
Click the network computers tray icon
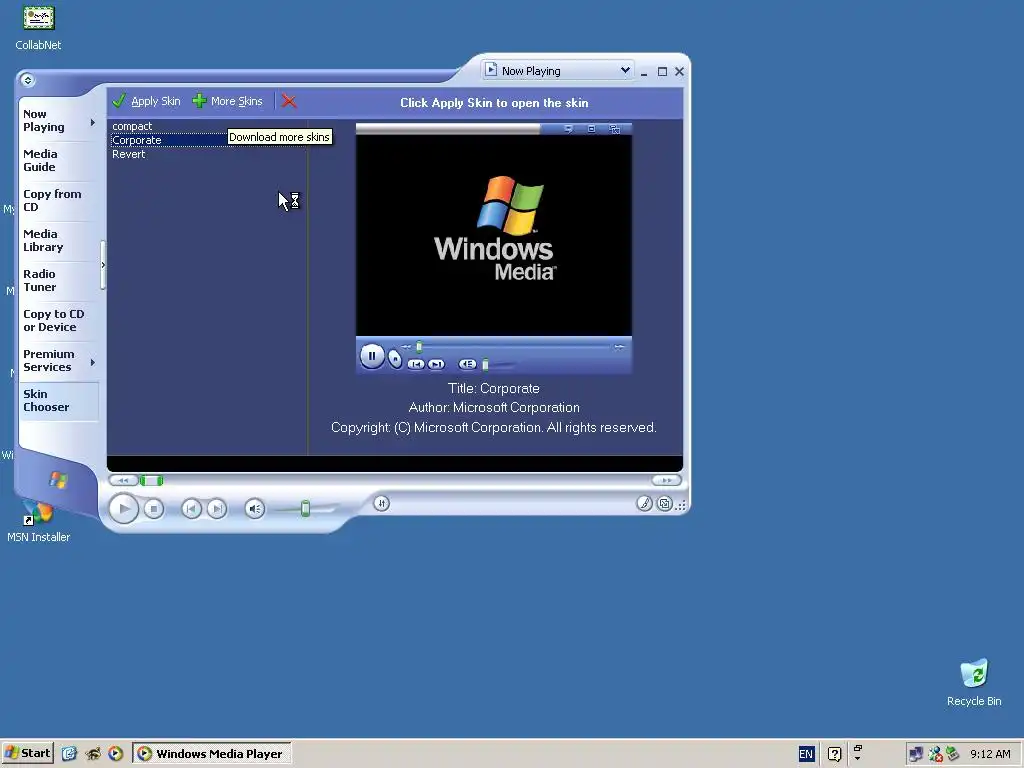[x=916, y=754]
